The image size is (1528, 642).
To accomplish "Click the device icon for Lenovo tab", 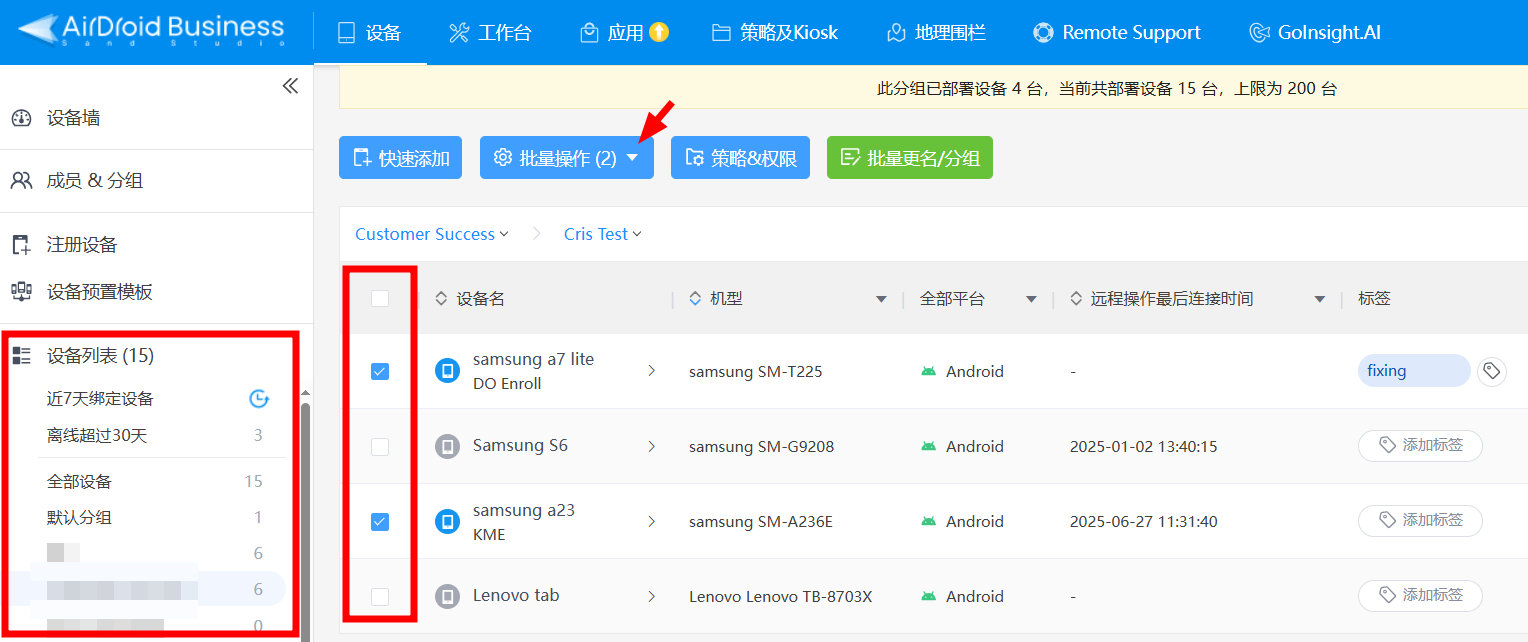I will [x=447, y=597].
